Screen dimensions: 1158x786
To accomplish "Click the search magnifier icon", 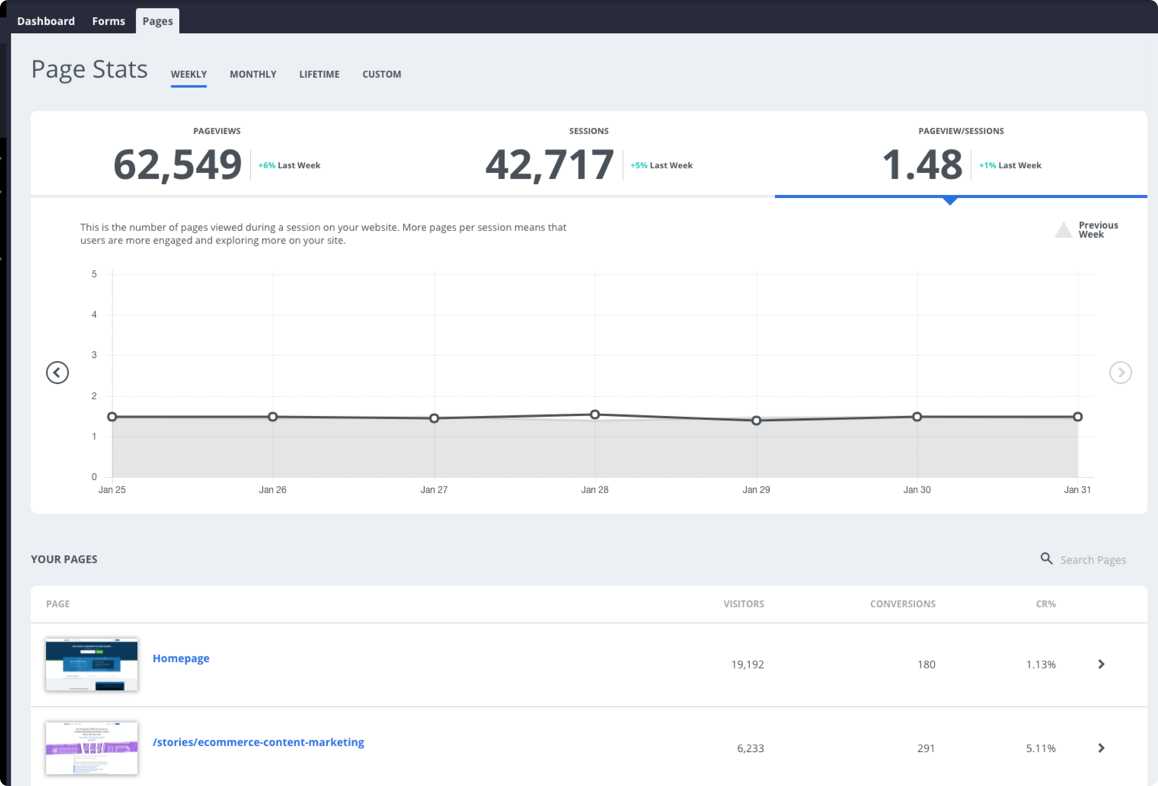I will pos(1046,559).
